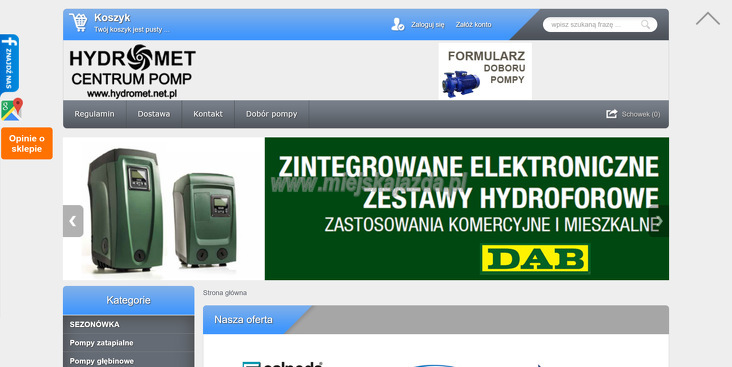Image resolution: width=732 pixels, height=367 pixels.
Task: Open the Kontakt menu item
Action: (208, 114)
